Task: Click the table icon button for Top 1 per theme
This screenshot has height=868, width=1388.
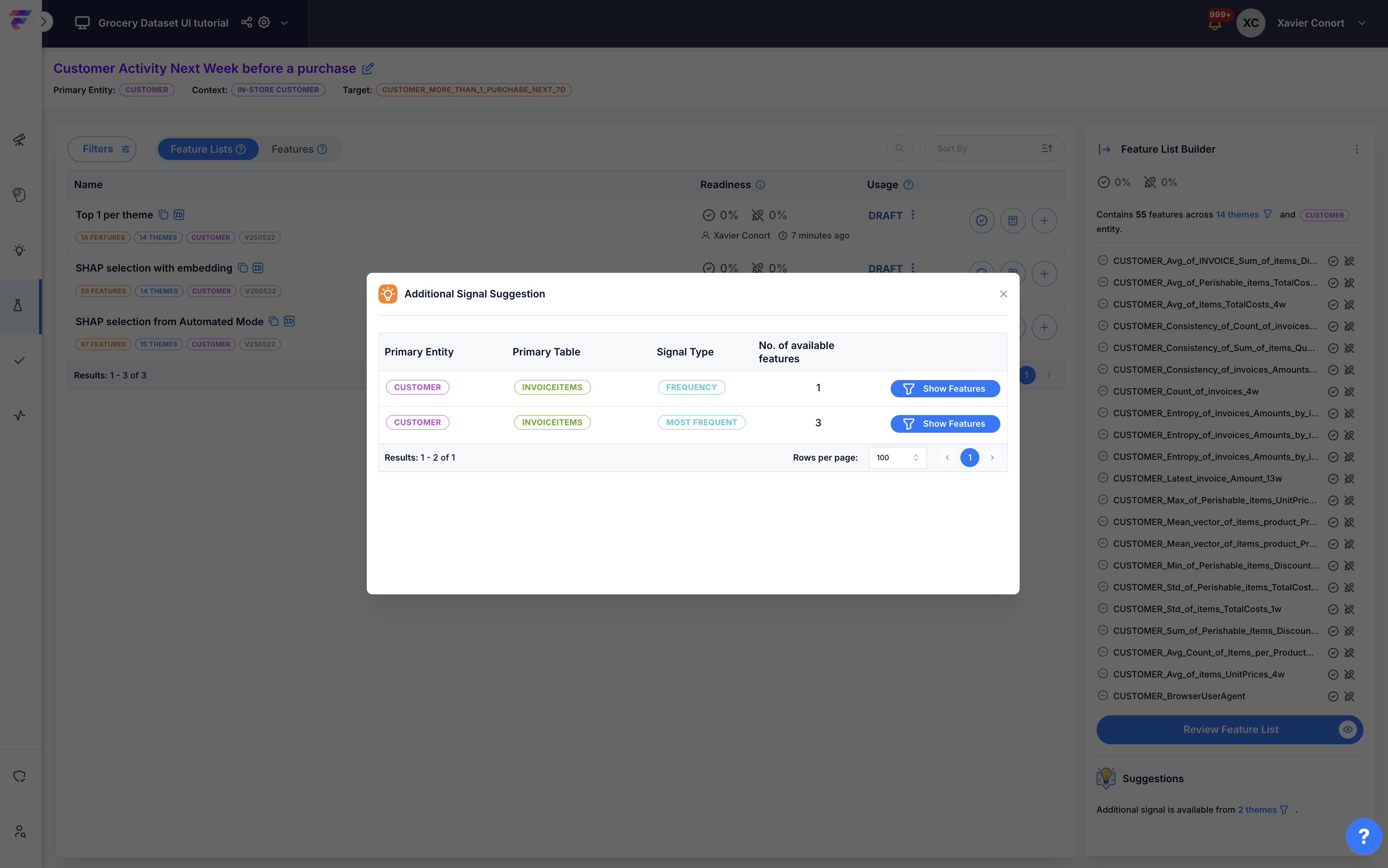Action: click(1012, 220)
